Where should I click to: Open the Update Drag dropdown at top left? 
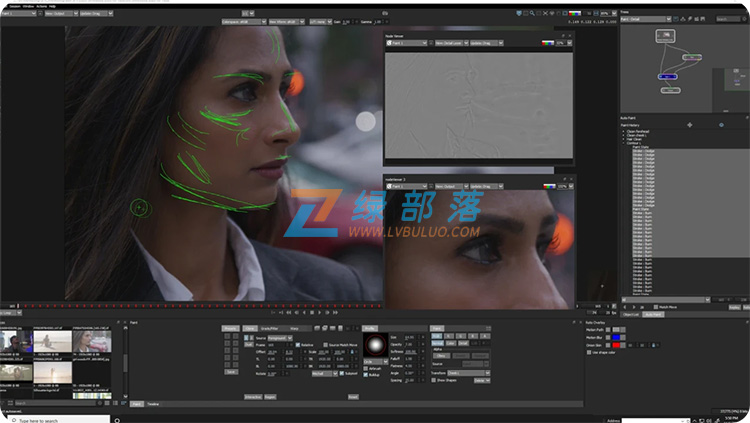[96, 13]
